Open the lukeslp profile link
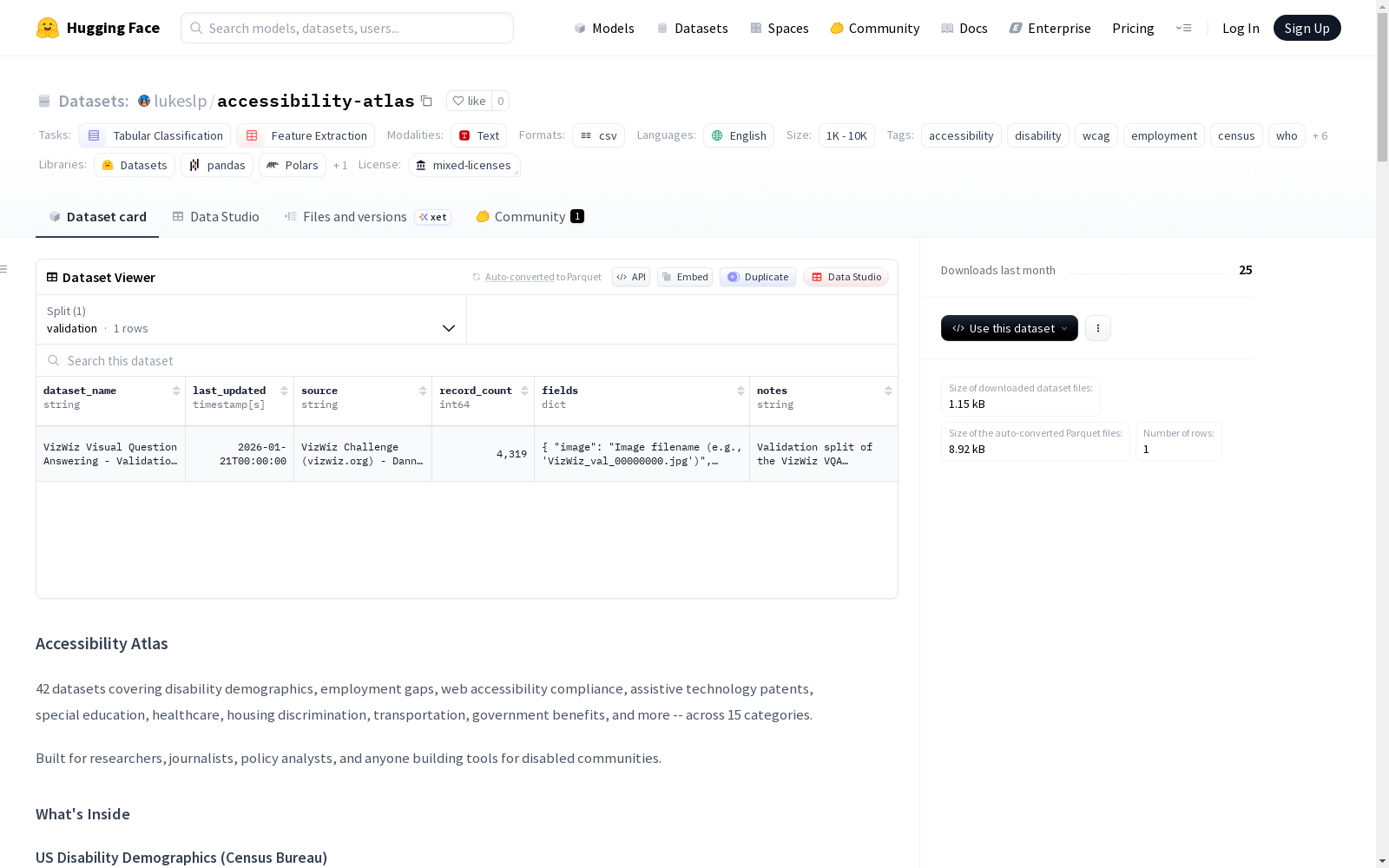Viewport: 1389px width, 868px height. (181, 101)
